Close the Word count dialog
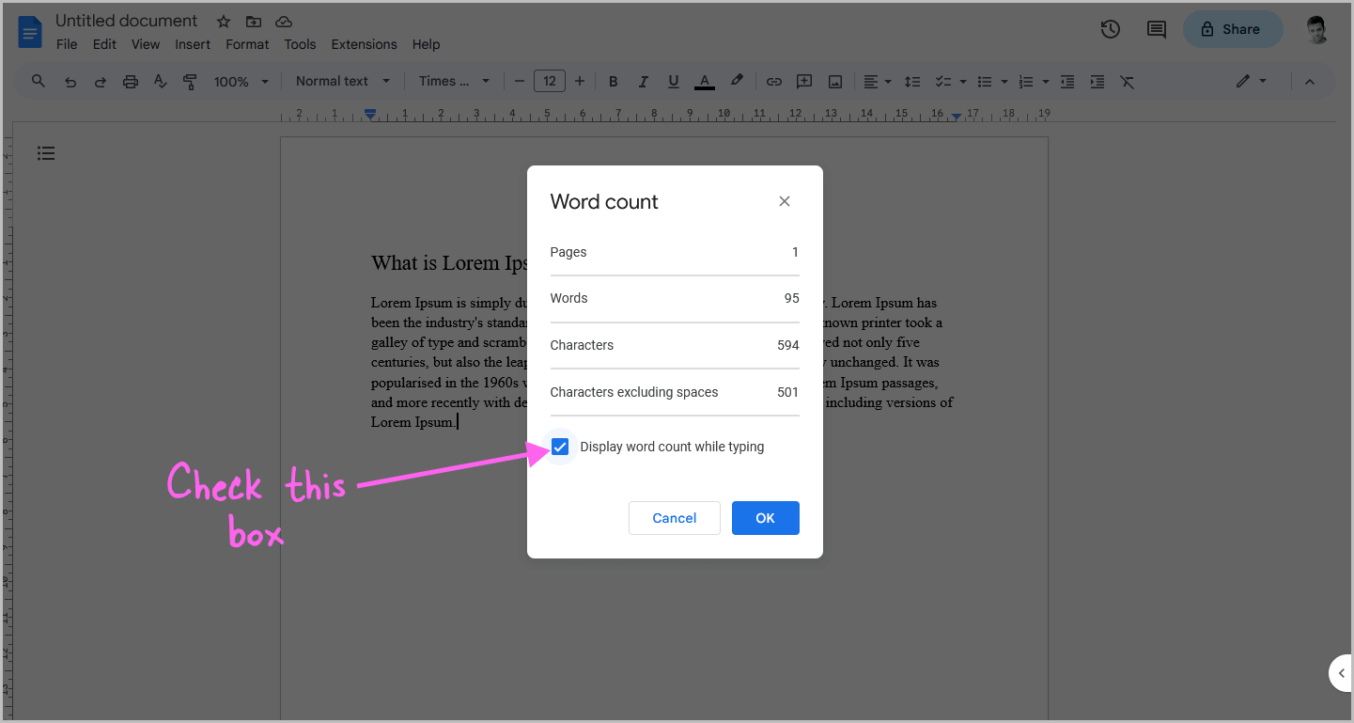The height and width of the screenshot is (723, 1354). 785,201
